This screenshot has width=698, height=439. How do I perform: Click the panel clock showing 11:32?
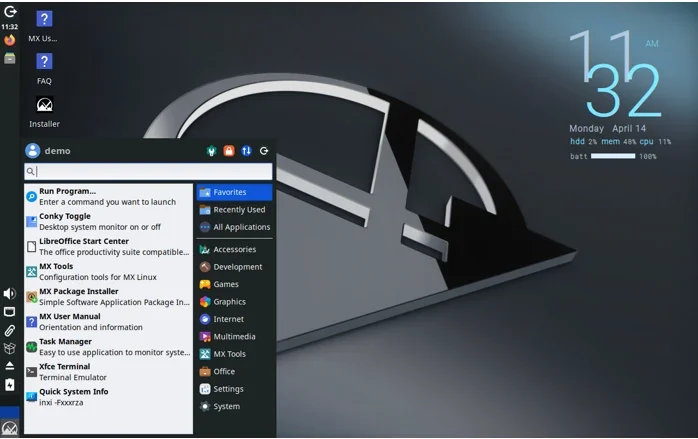pyautogui.click(x=9, y=27)
